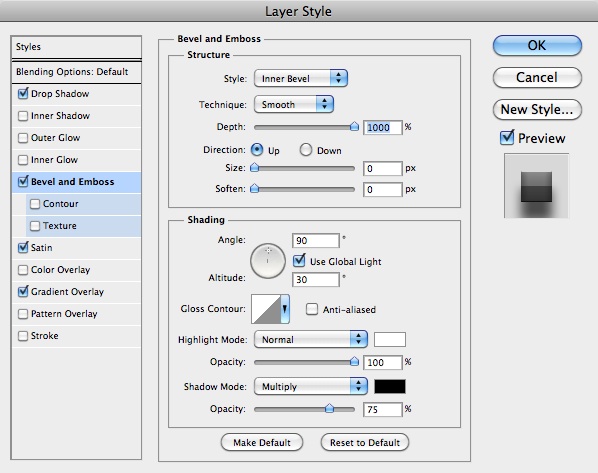Enable the Inner Shadow checkbox
The image size is (598, 473).
pos(23,116)
